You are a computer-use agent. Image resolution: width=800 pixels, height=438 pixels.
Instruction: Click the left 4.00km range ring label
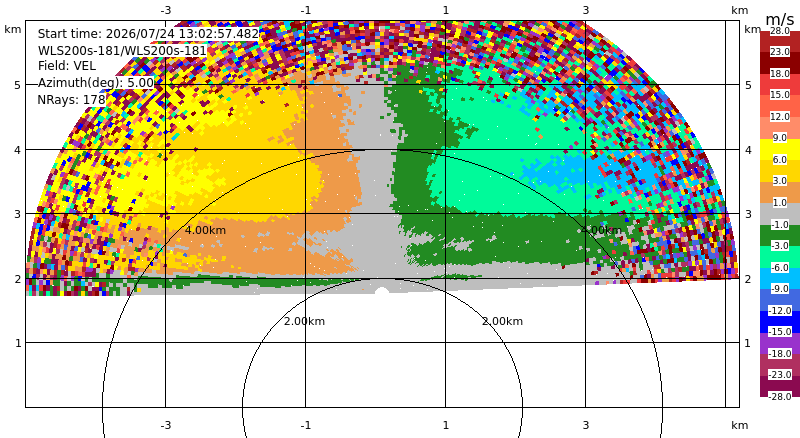pos(205,230)
